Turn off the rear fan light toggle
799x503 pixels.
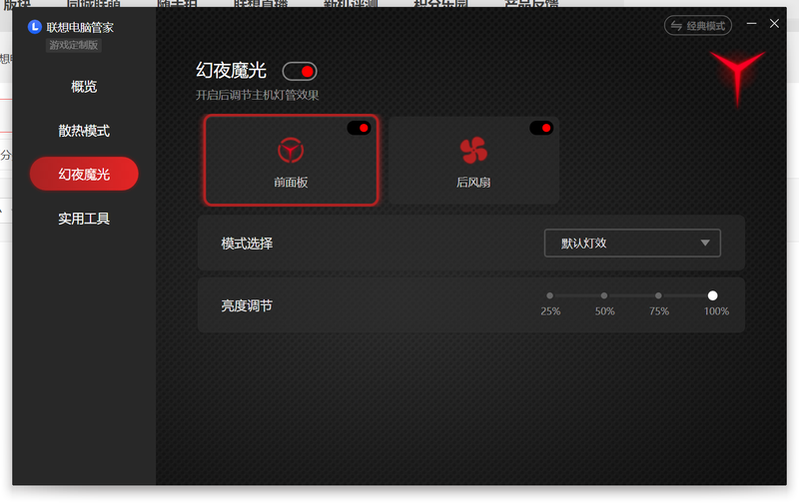tap(541, 128)
